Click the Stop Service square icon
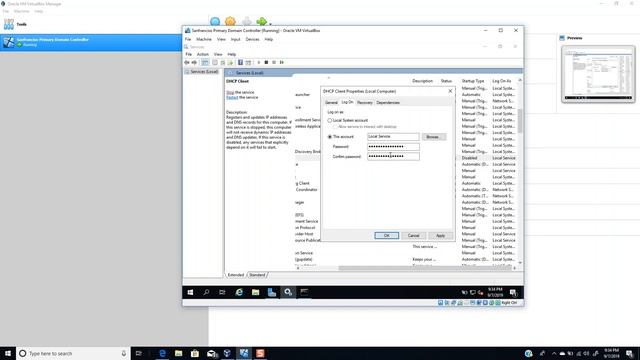The image size is (640, 360). tap(266, 62)
